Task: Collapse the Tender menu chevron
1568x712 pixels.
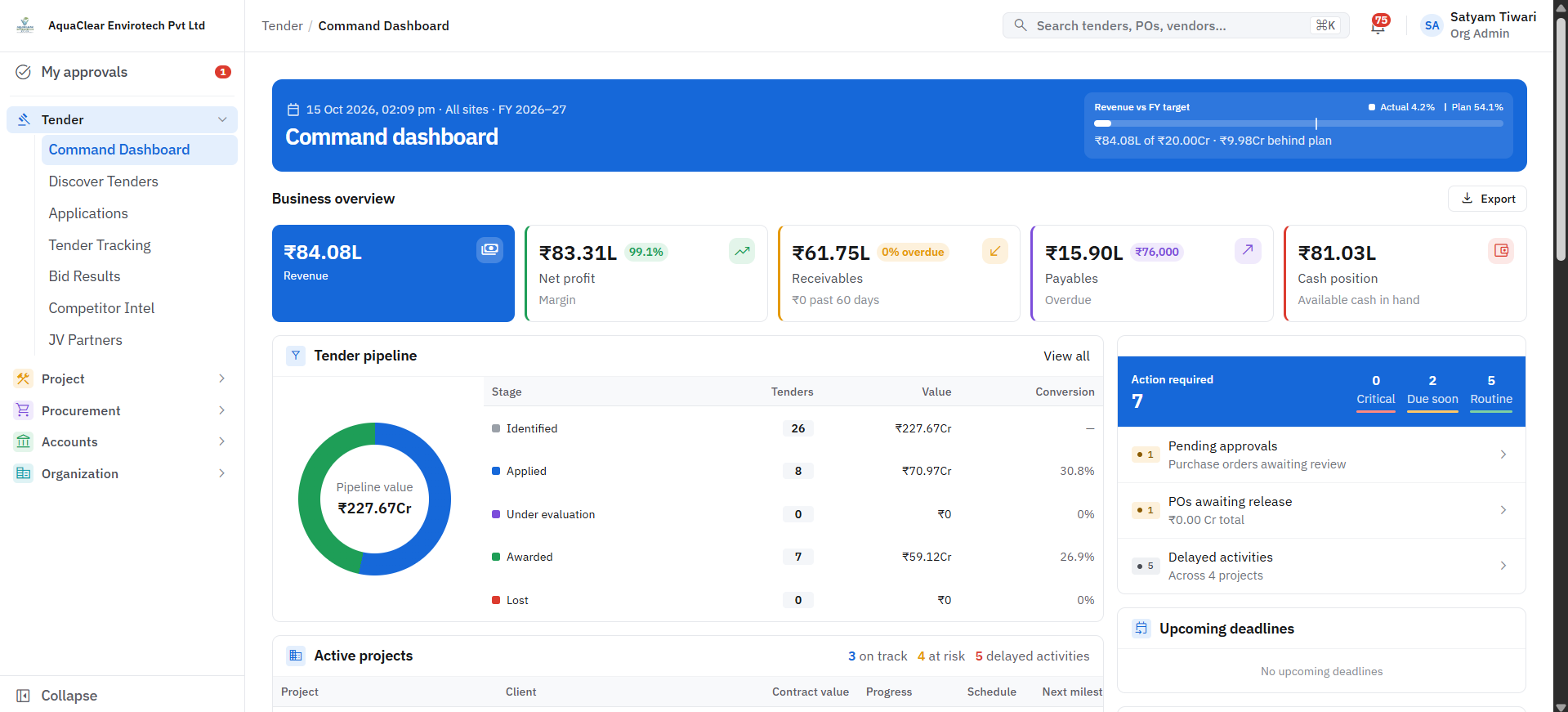Action: click(222, 119)
